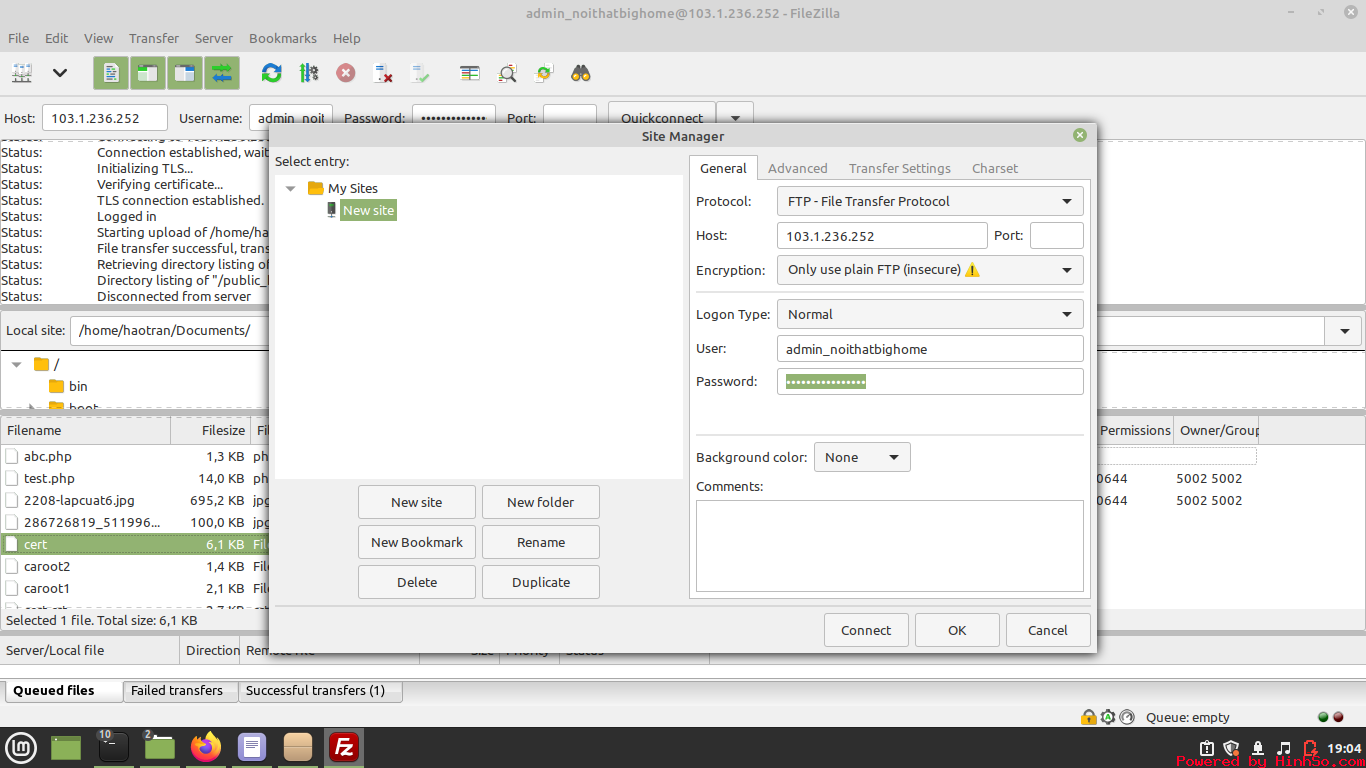The height and width of the screenshot is (768, 1366).
Task: Open the Transfer menu
Action: tap(154, 38)
